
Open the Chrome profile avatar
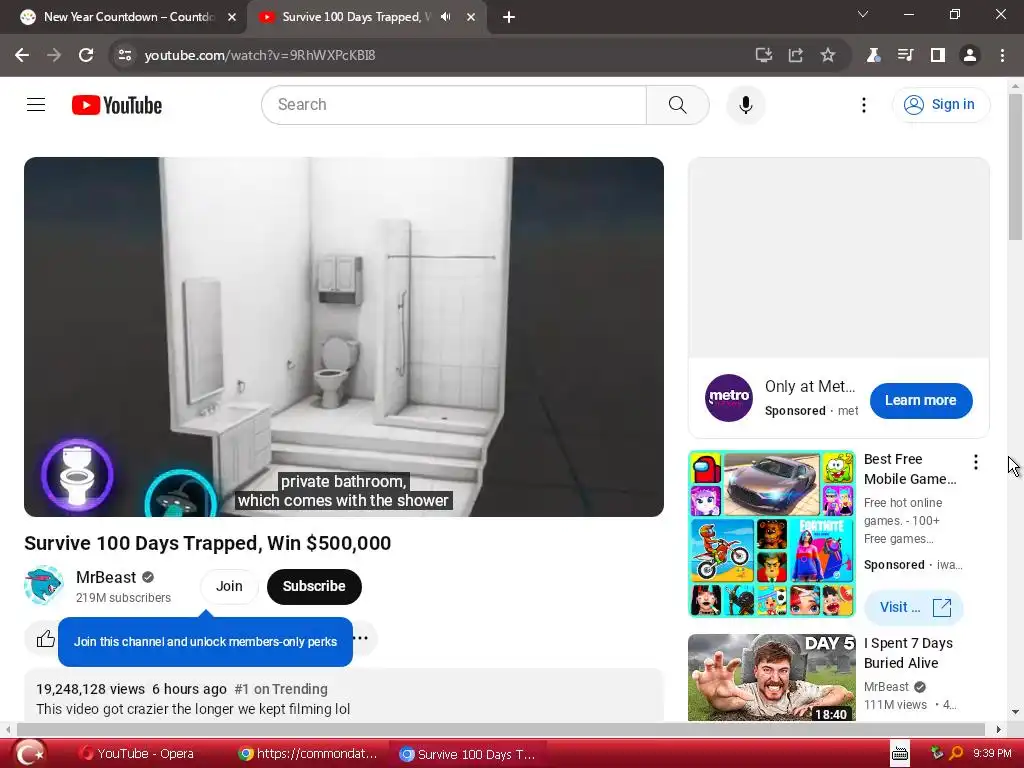point(970,56)
